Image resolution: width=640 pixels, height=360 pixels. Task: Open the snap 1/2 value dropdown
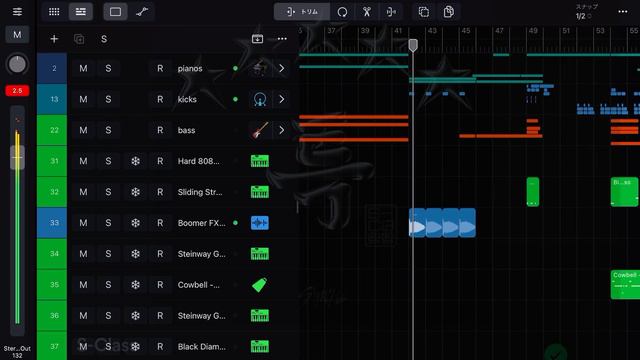tap(584, 16)
